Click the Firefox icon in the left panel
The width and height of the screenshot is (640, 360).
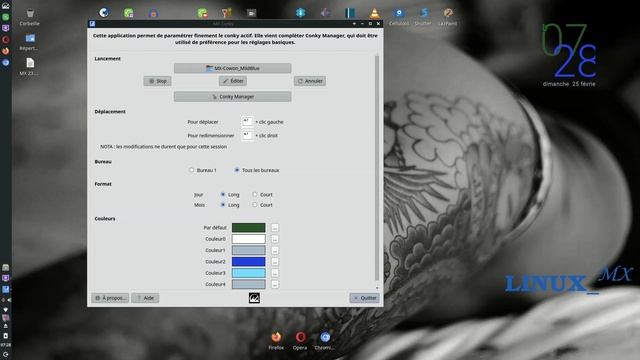[5, 51]
